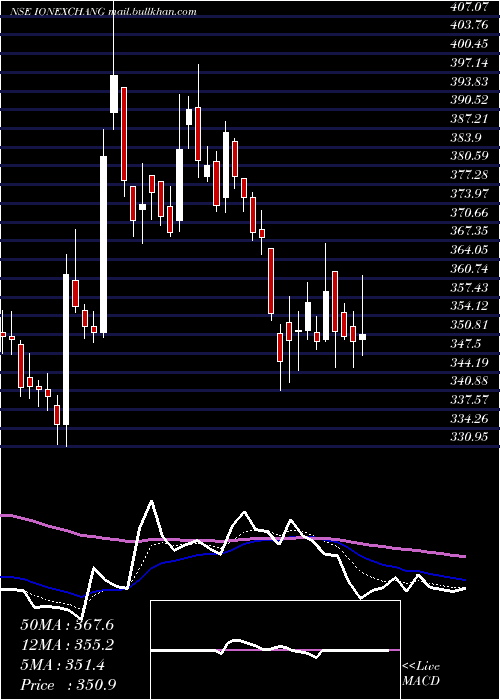Screen dimensions: 500x700
Task: Click the 337.57 price axis label
Action: tap(470, 400)
